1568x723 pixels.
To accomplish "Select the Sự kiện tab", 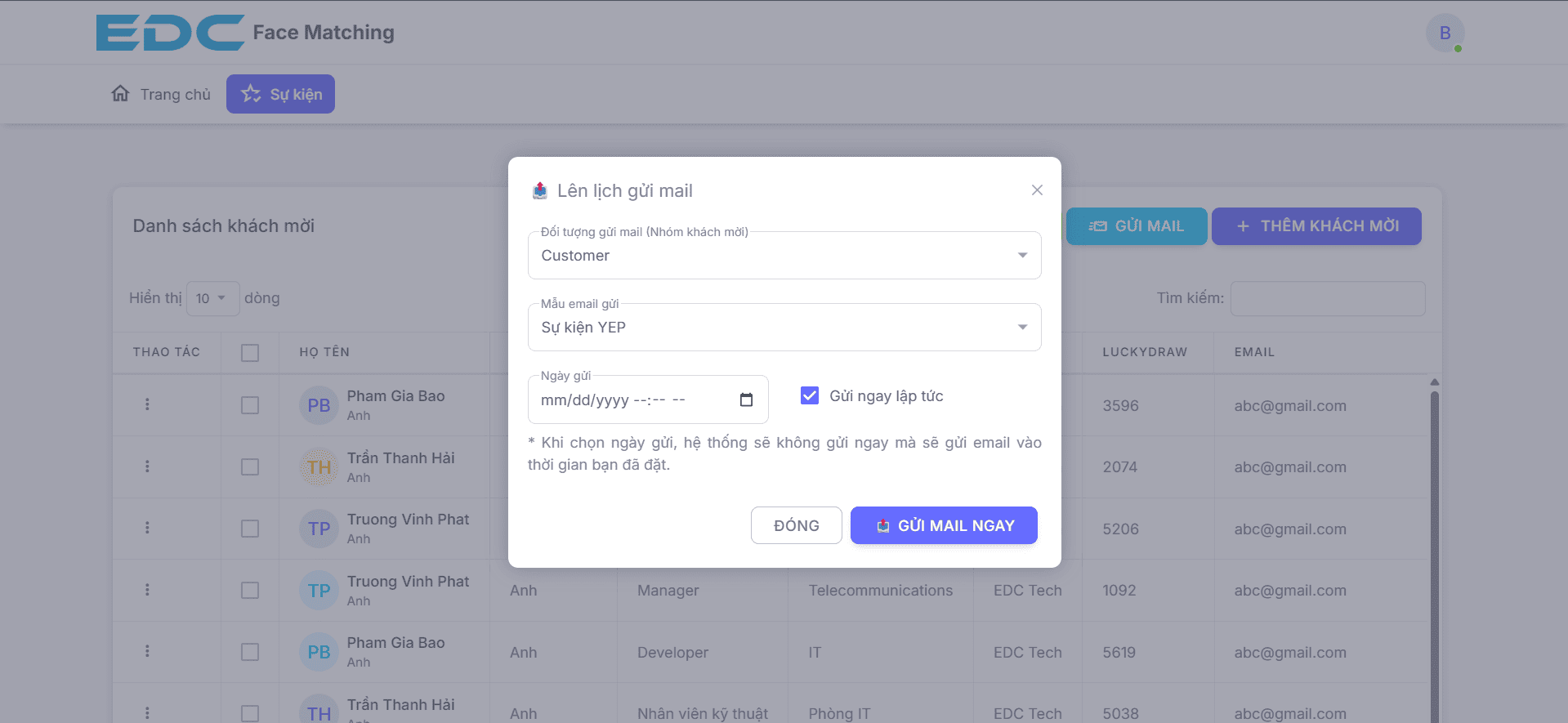I will [280, 94].
